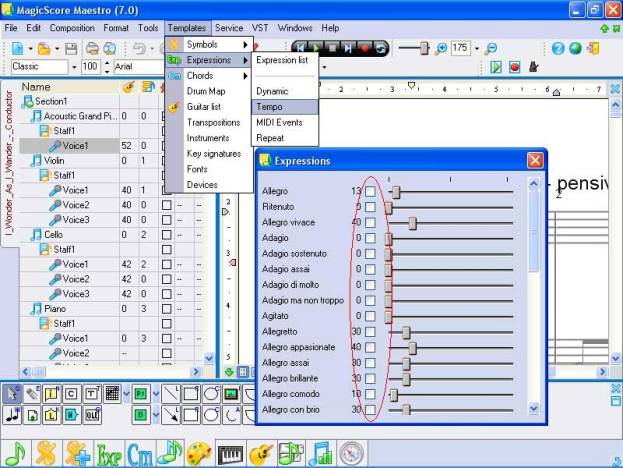Open dropdown beside green 'D' tool
Image resolution: width=623 pixels, height=468 pixels.
[156, 415]
